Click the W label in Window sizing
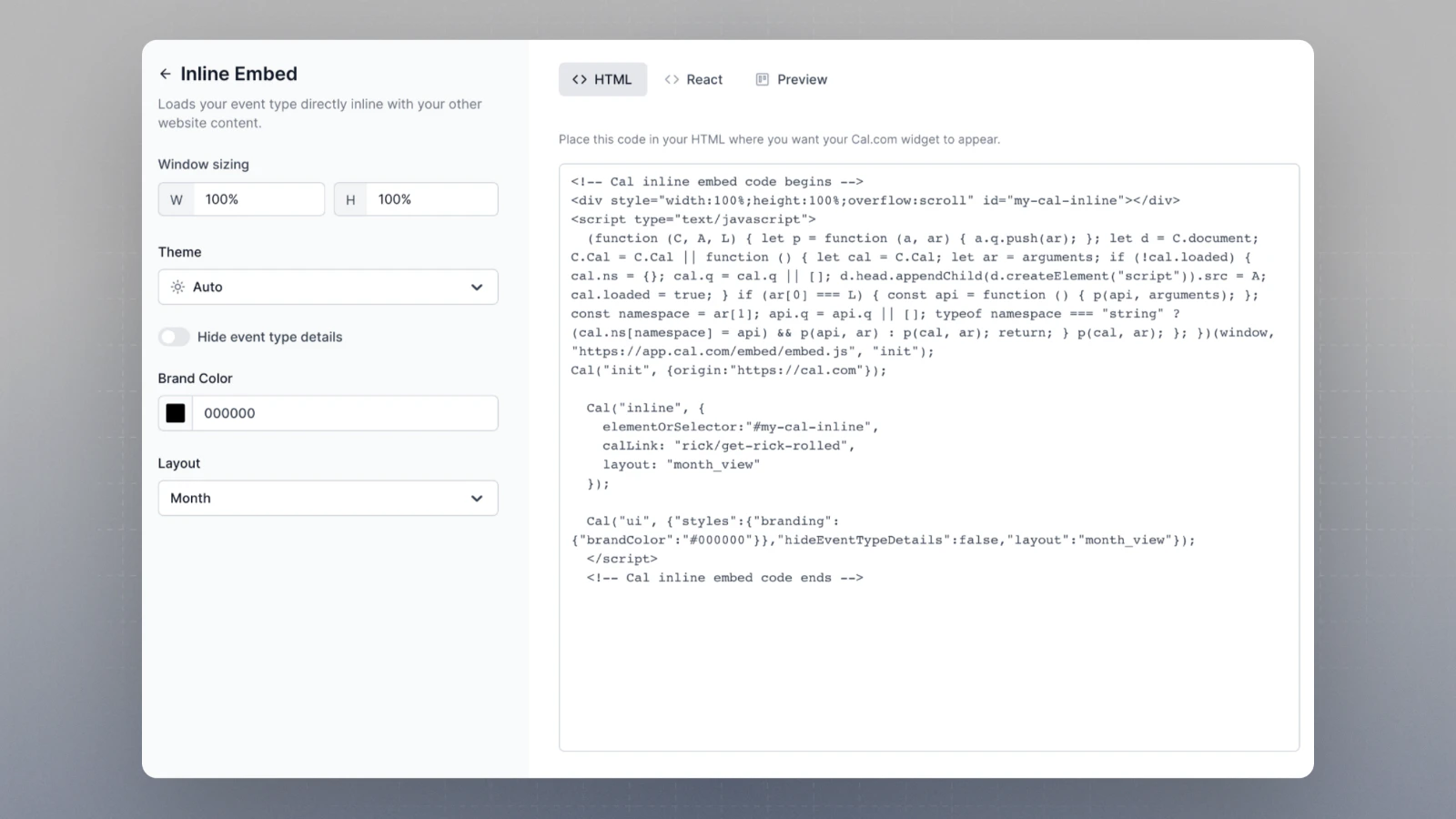 [x=176, y=198]
